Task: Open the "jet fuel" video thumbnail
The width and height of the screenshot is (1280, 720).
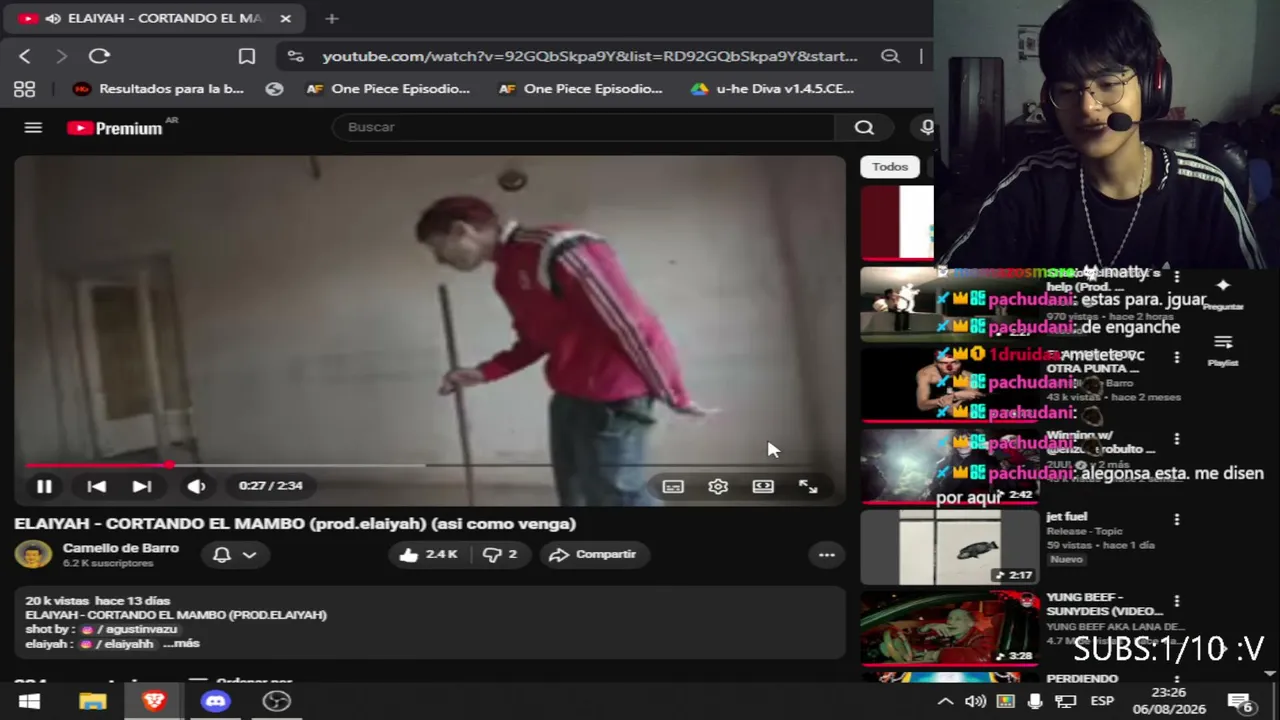Action: 950,547
